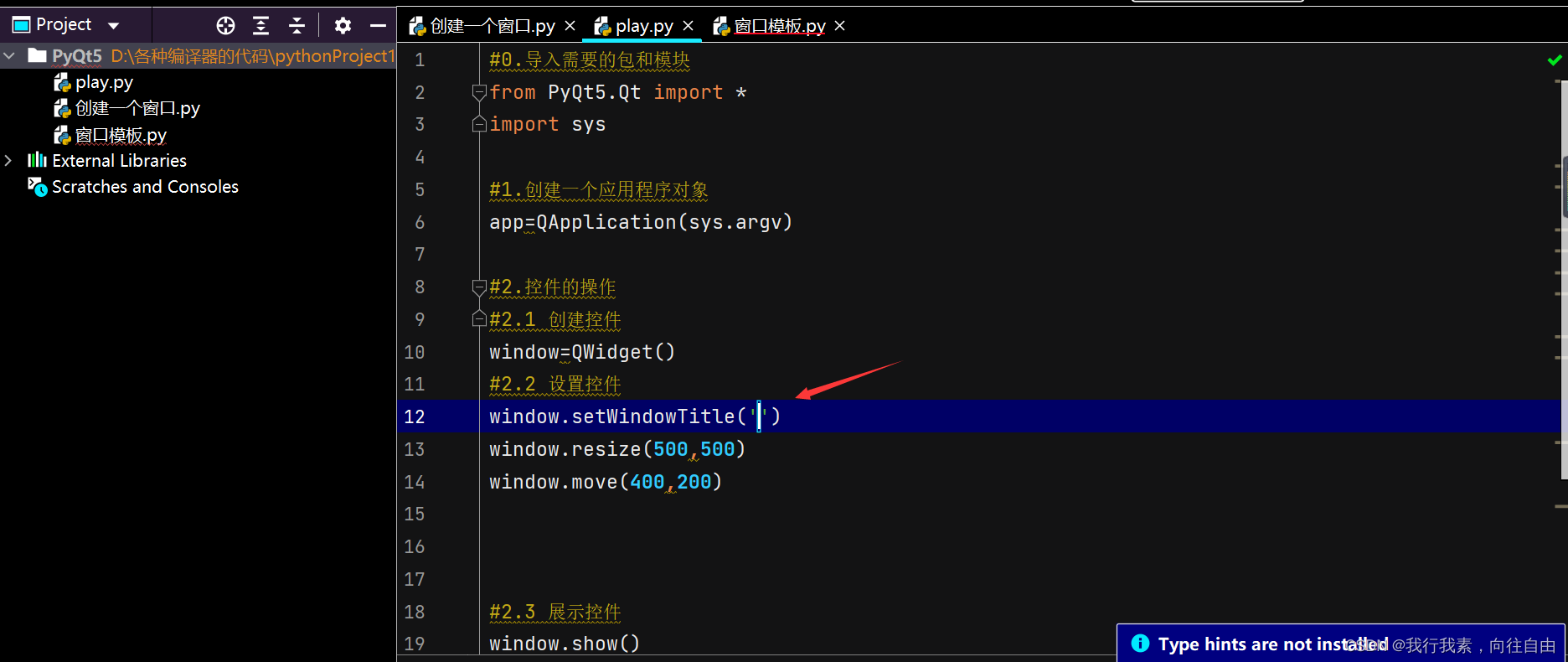1568x662 pixels.
Task: Select 窗口模板.py in the project tree
Action: click(121, 135)
